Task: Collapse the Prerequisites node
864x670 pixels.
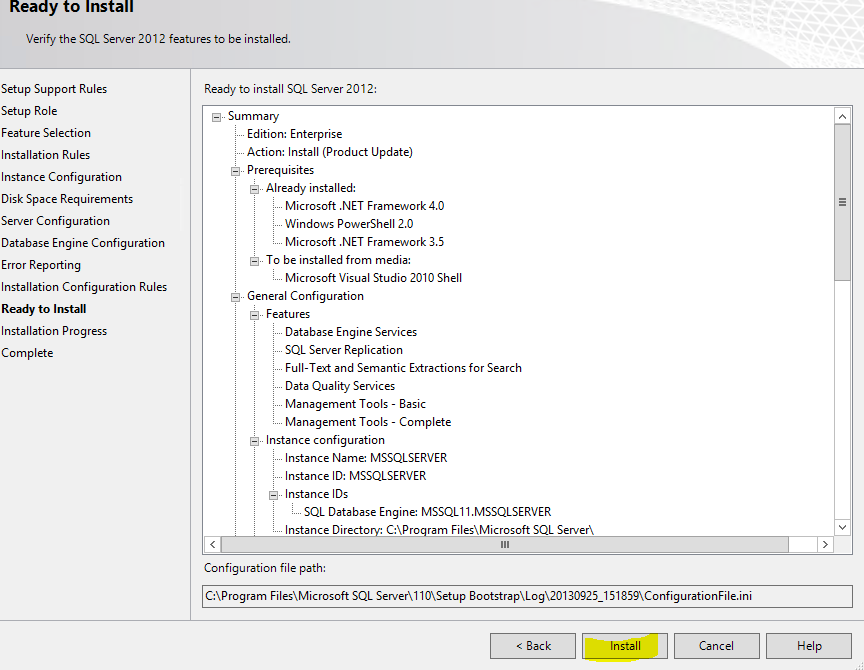Action: [235, 171]
